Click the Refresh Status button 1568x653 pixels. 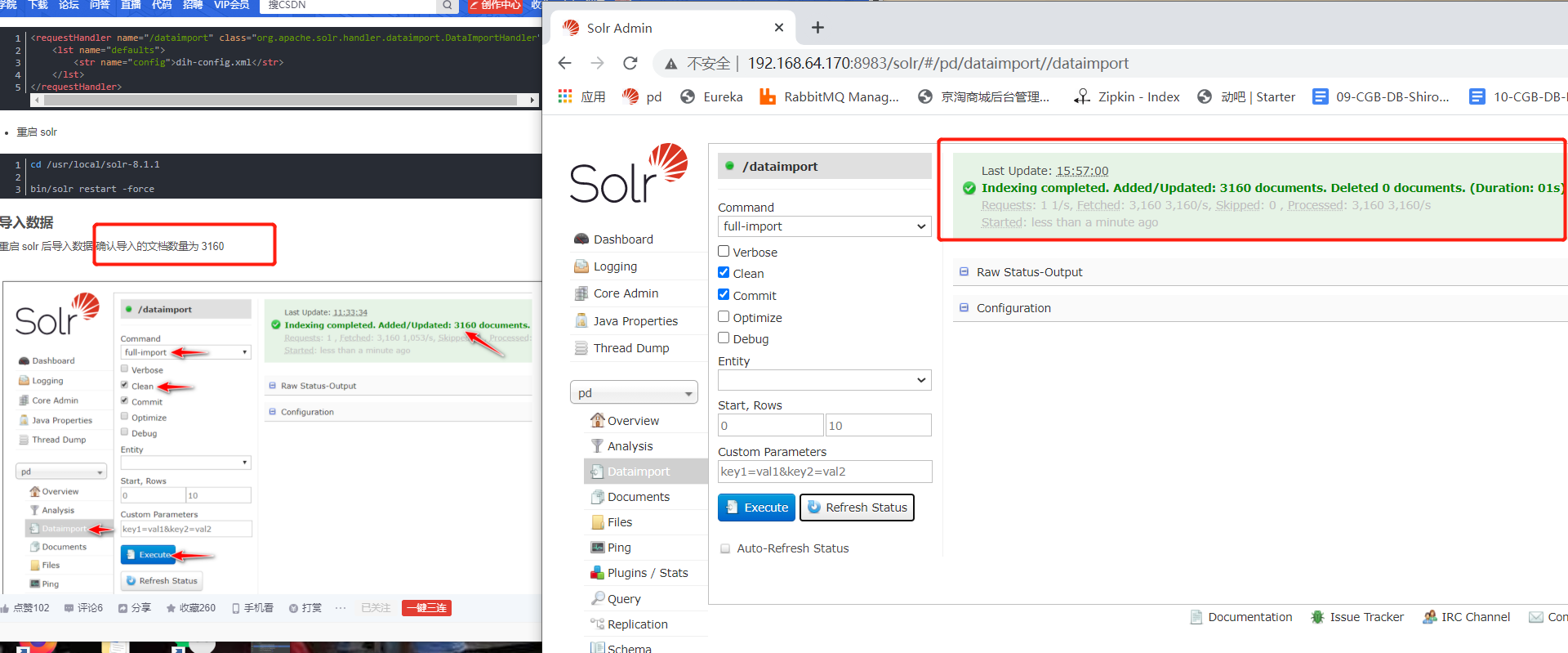click(857, 508)
